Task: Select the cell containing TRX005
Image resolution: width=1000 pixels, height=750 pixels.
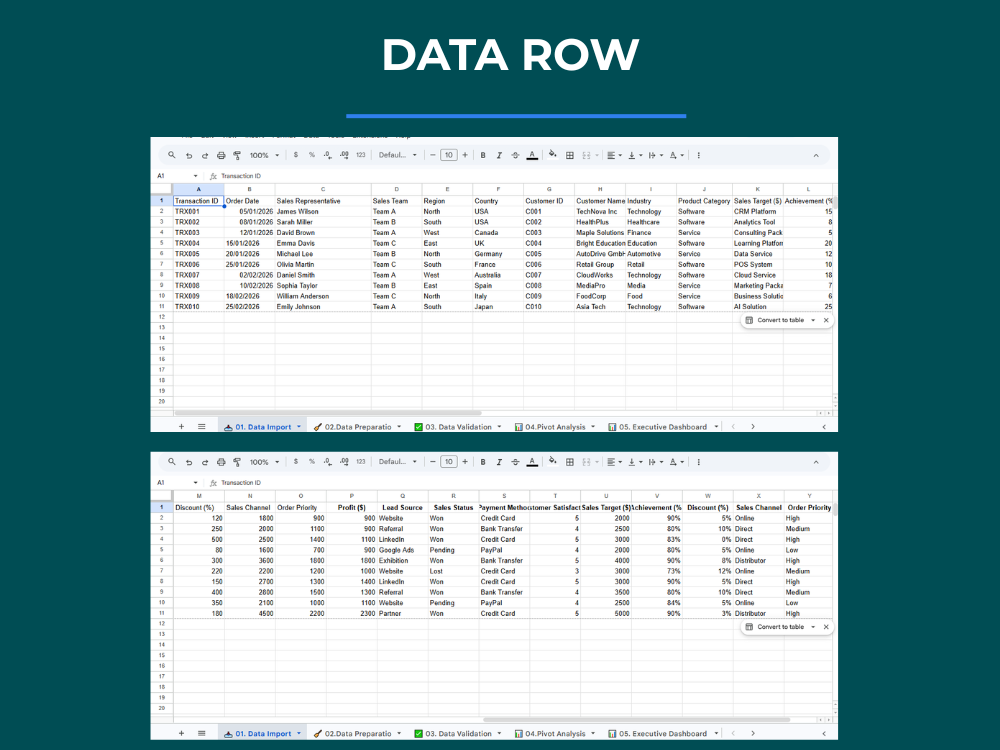Action: coord(198,254)
